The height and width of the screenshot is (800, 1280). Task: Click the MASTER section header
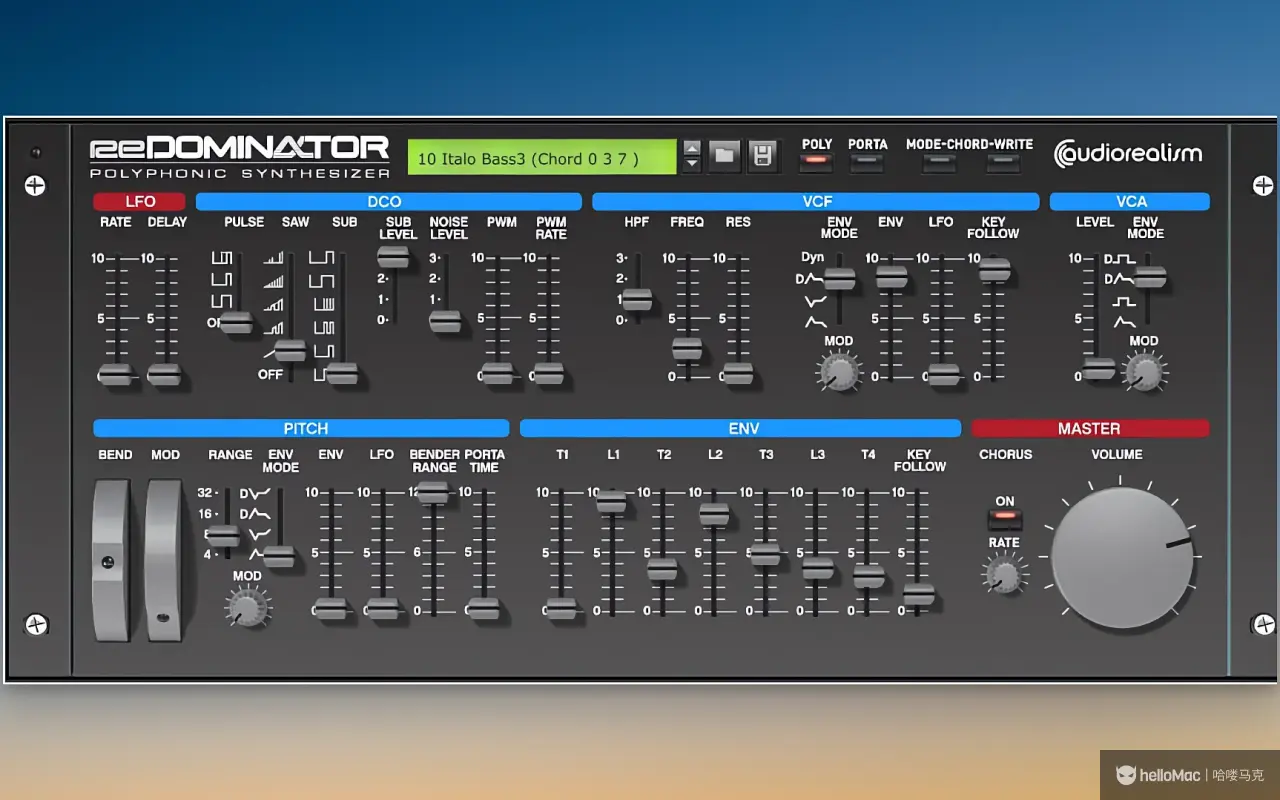click(1090, 428)
